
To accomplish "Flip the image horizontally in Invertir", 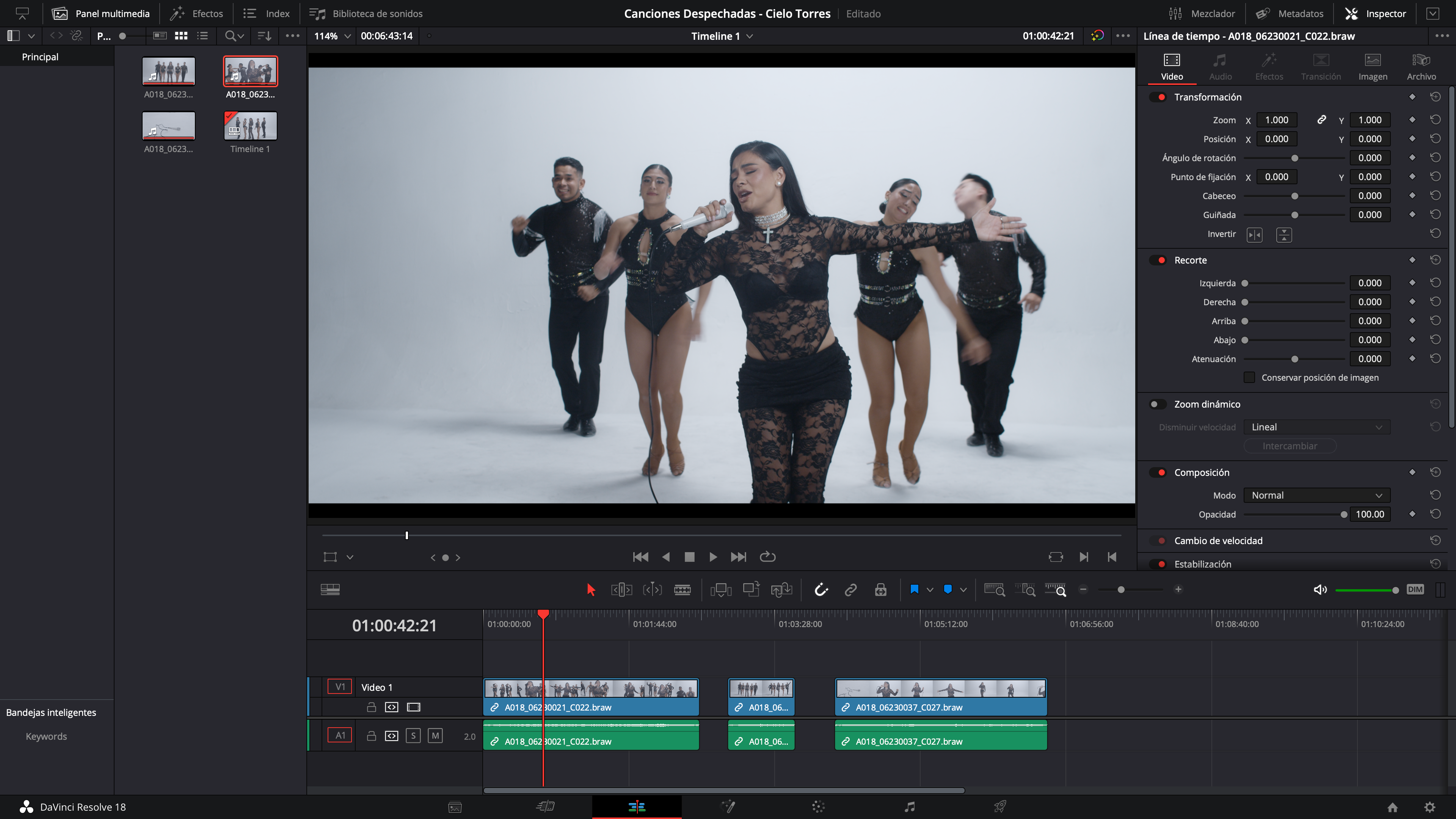I will pos(1254,235).
